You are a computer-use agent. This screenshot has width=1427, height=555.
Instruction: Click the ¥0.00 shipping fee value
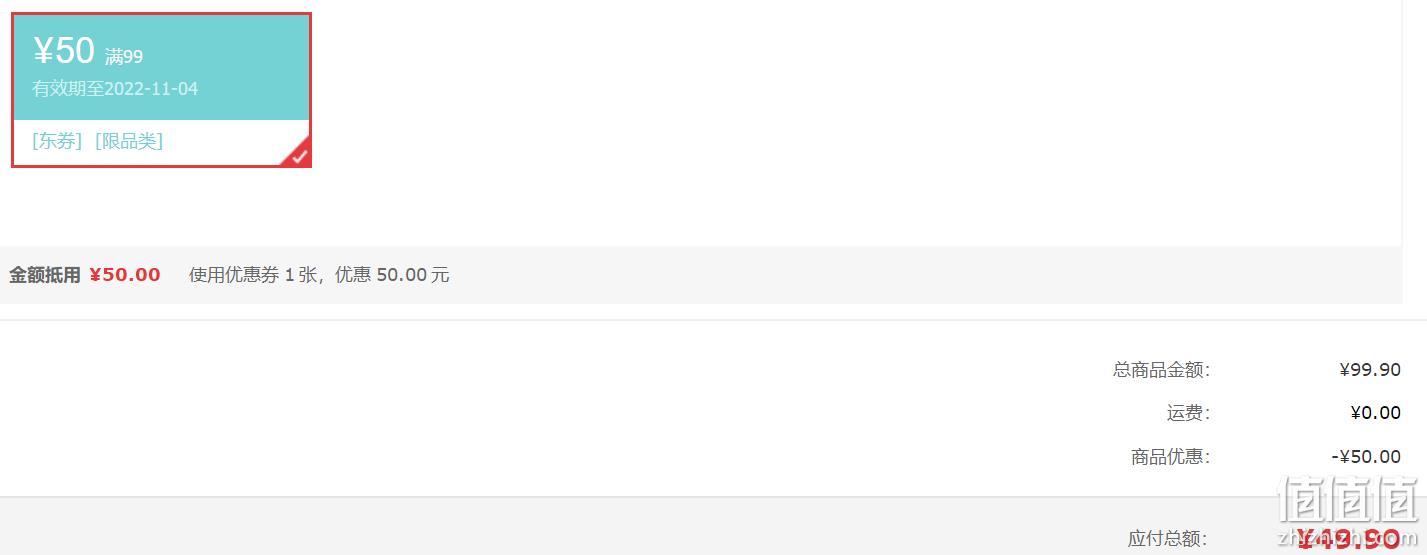[1375, 413]
